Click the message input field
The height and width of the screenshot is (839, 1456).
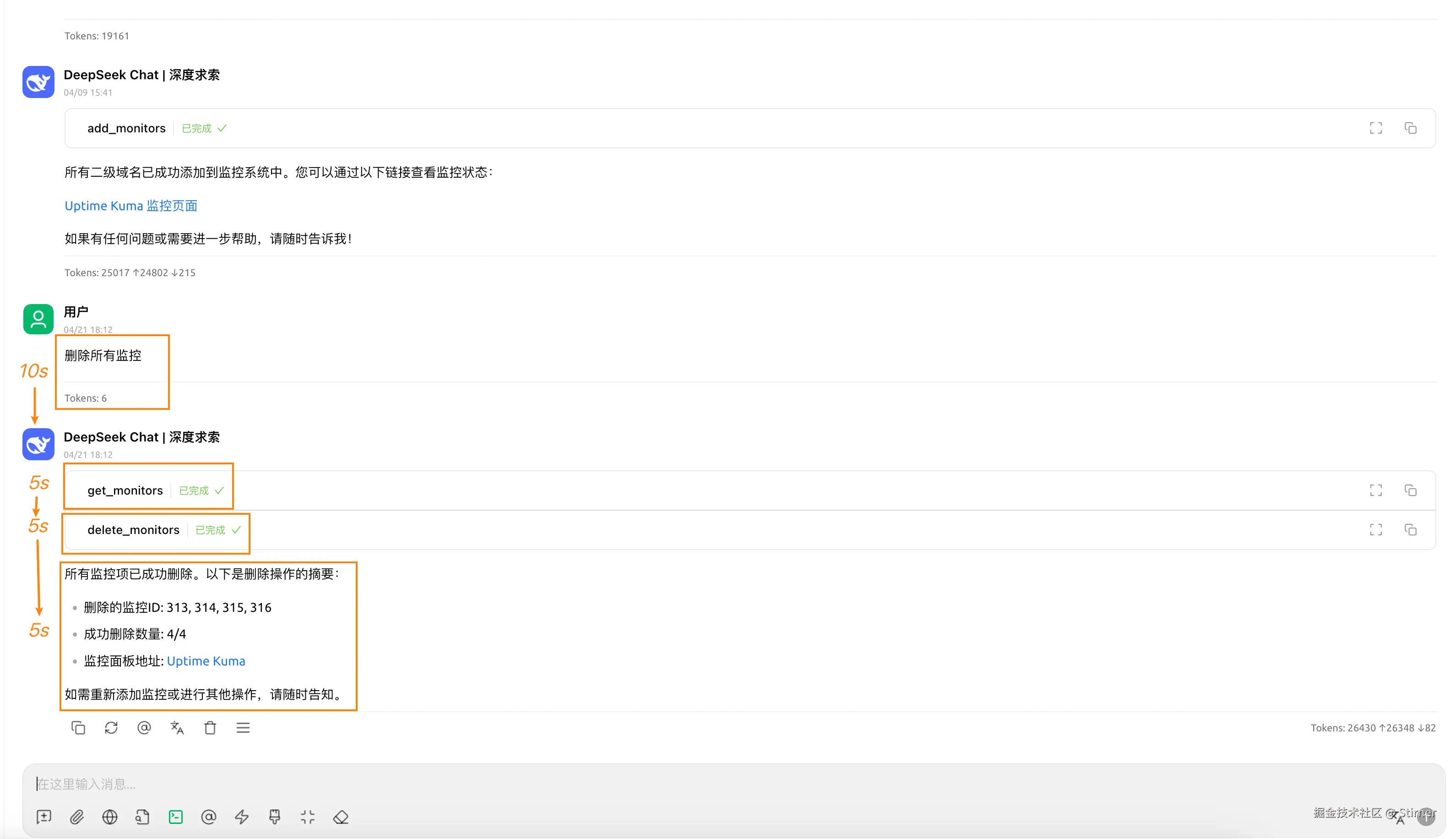(x=691, y=784)
